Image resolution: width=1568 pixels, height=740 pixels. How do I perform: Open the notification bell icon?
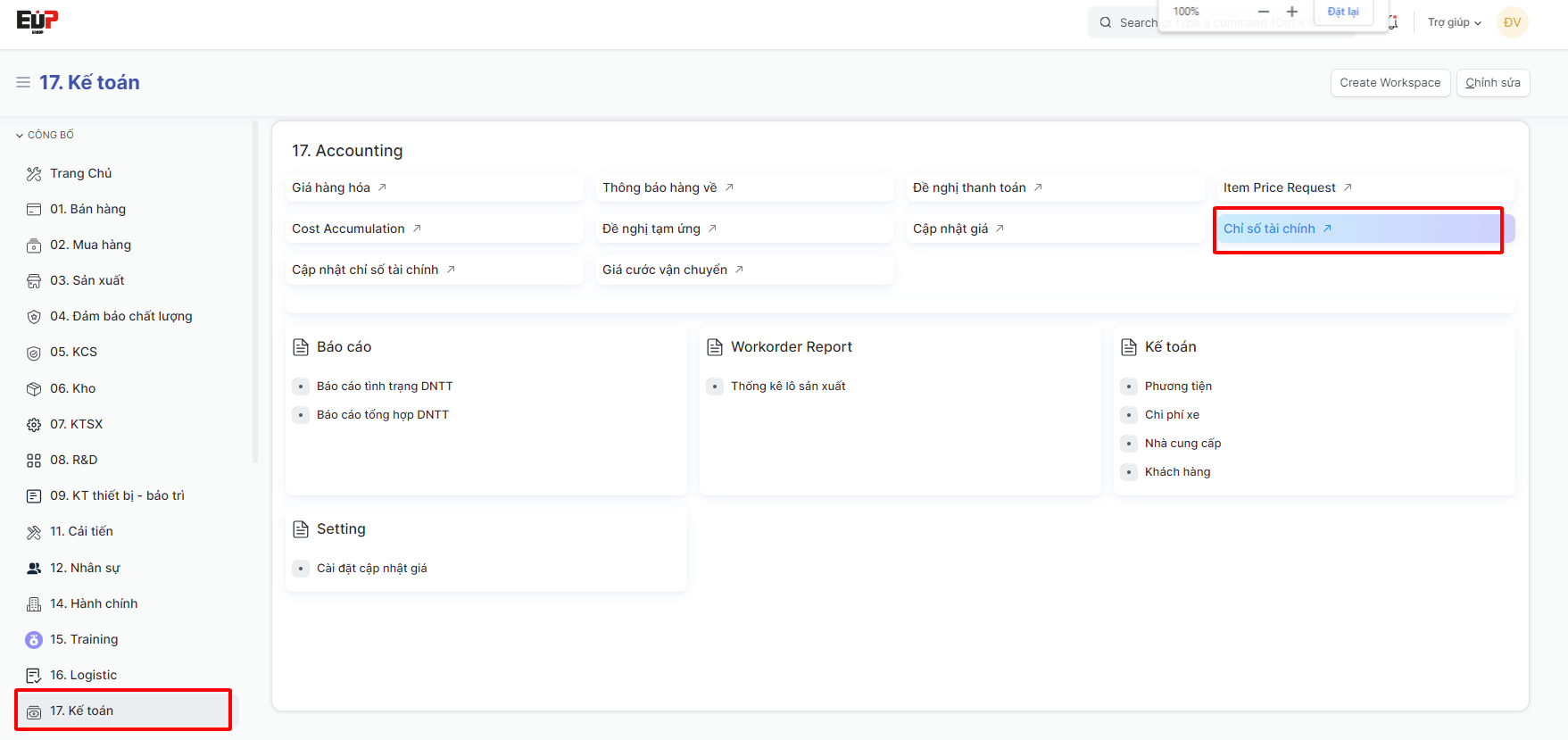click(x=1393, y=22)
